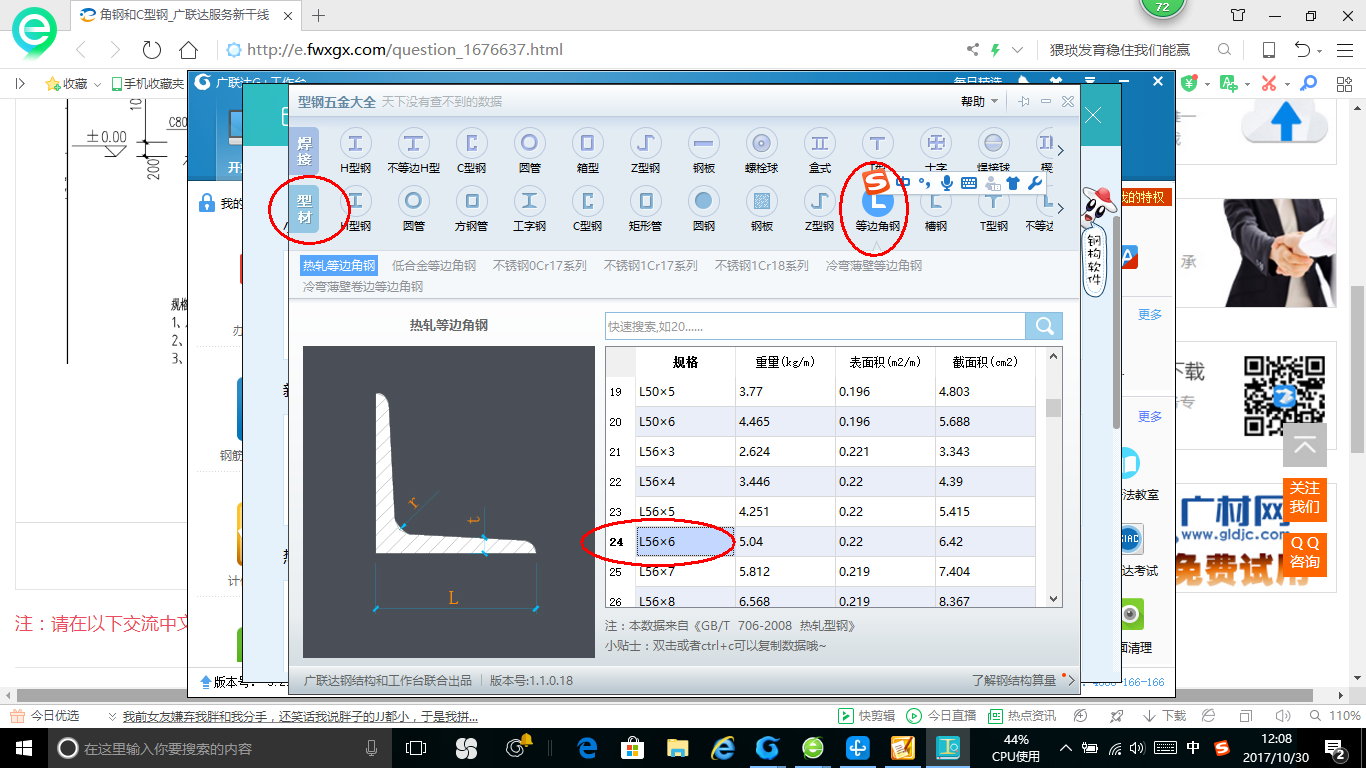Pin the 型钢五金大全 window
This screenshot has height=768, width=1366.
[1024, 102]
